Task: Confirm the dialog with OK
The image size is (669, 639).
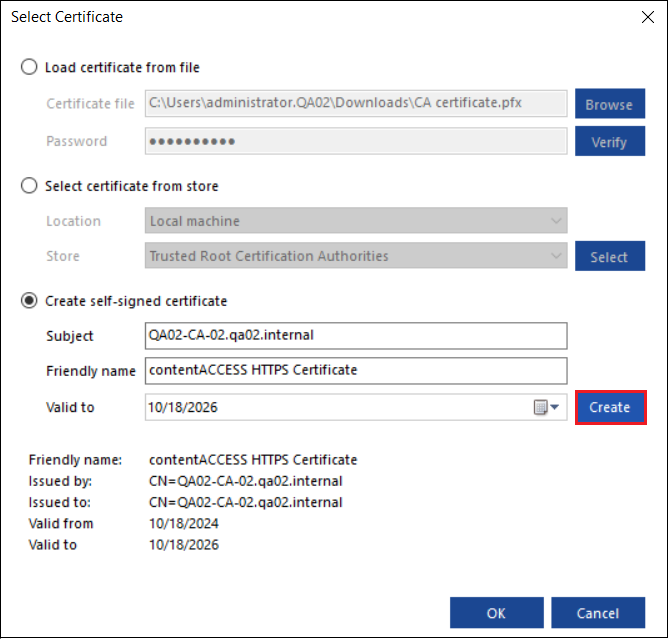Action: [496, 613]
